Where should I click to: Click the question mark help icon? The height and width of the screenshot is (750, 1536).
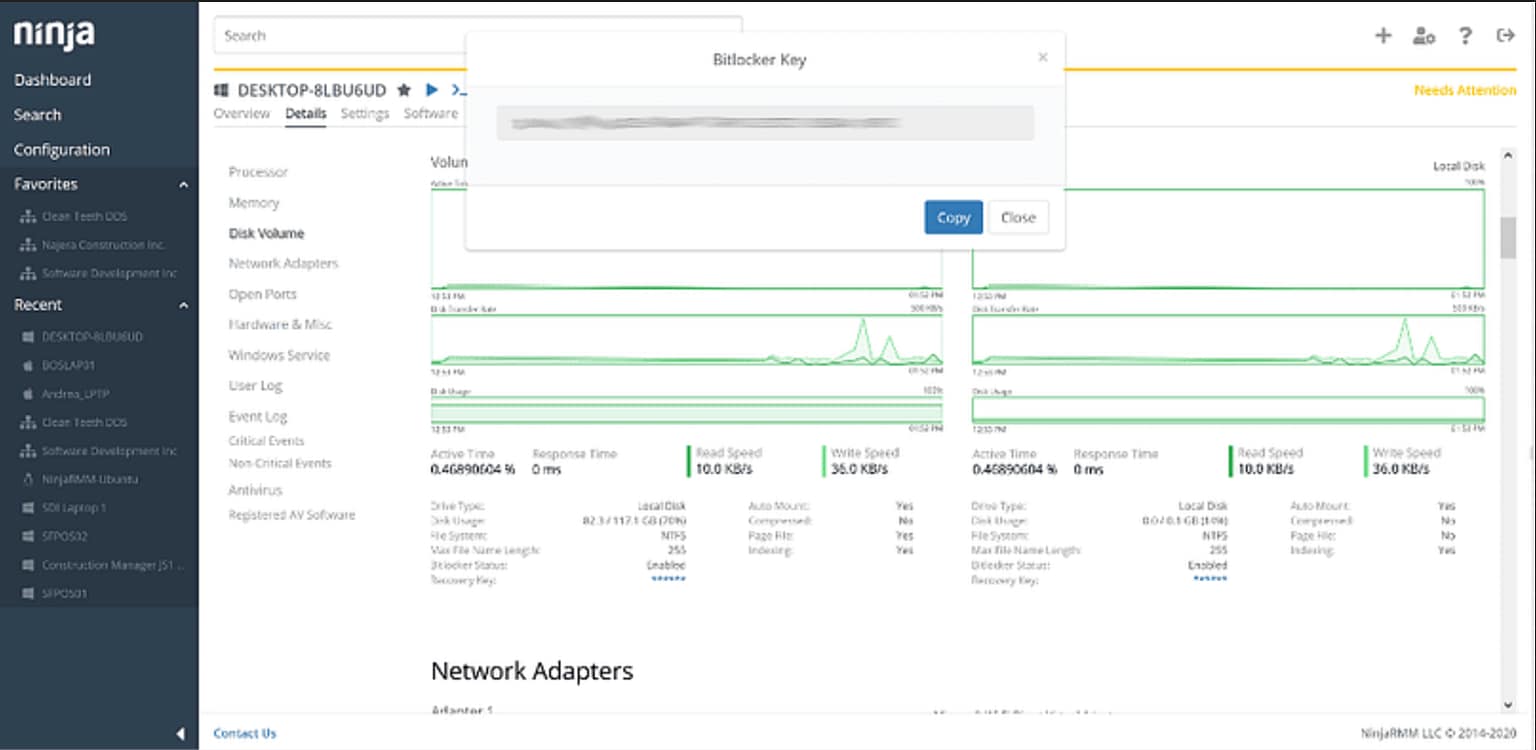pyautogui.click(x=1465, y=36)
